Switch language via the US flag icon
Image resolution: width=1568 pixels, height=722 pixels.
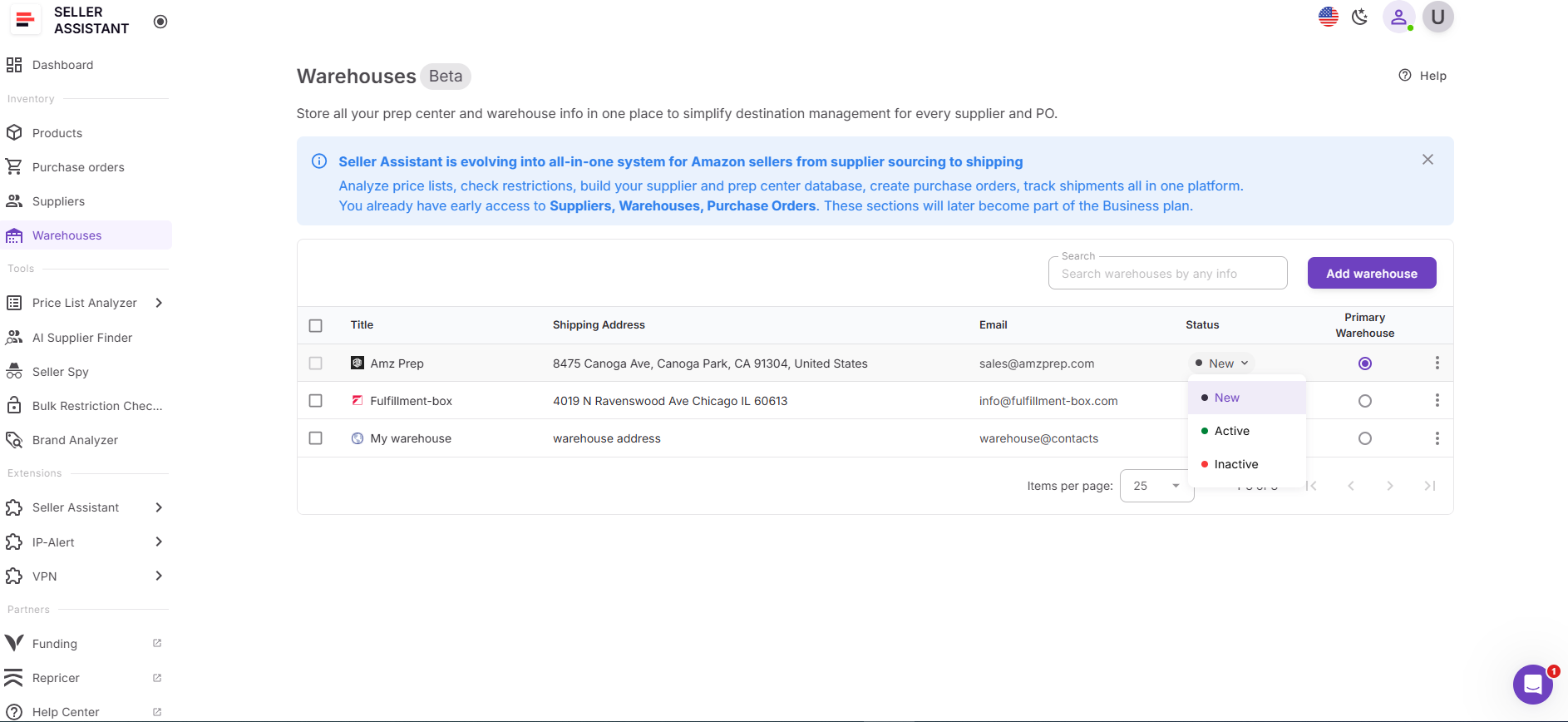[1328, 17]
